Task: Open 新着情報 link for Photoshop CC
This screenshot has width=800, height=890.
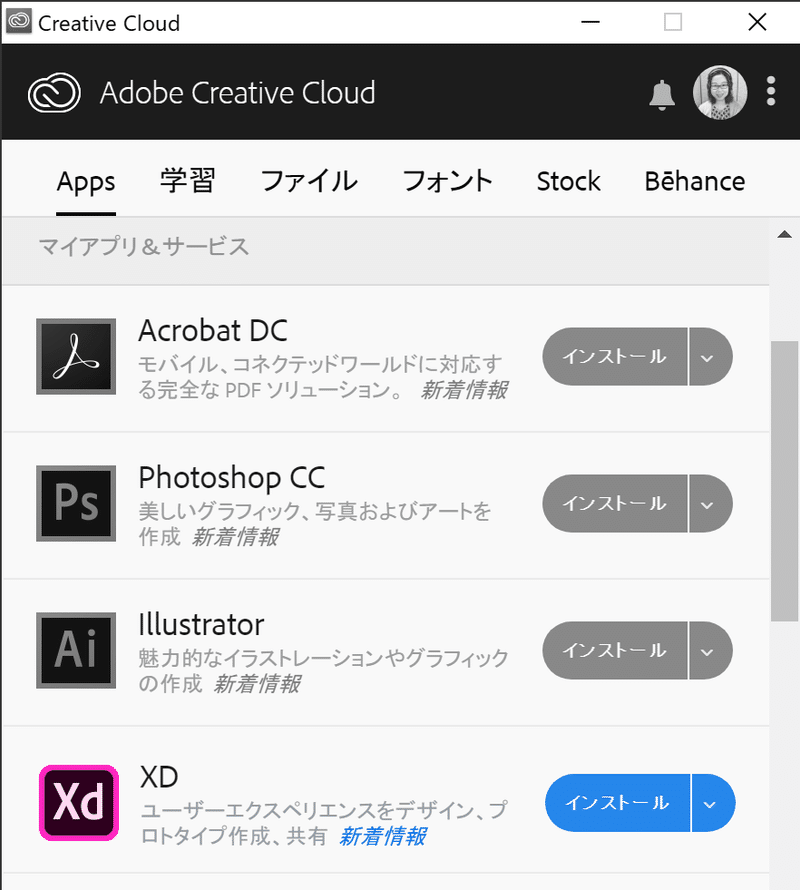Action: [235, 537]
